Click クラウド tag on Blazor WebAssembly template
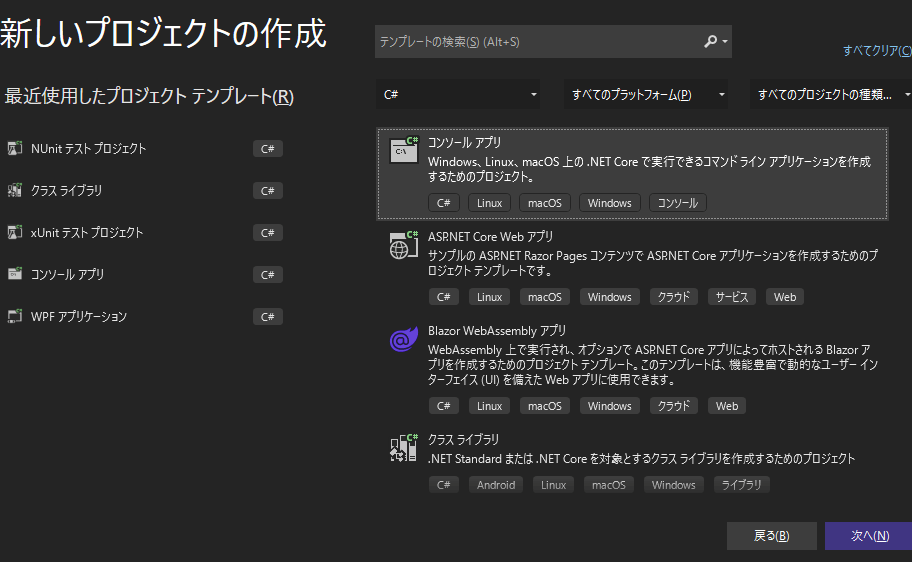 click(674, 406)
